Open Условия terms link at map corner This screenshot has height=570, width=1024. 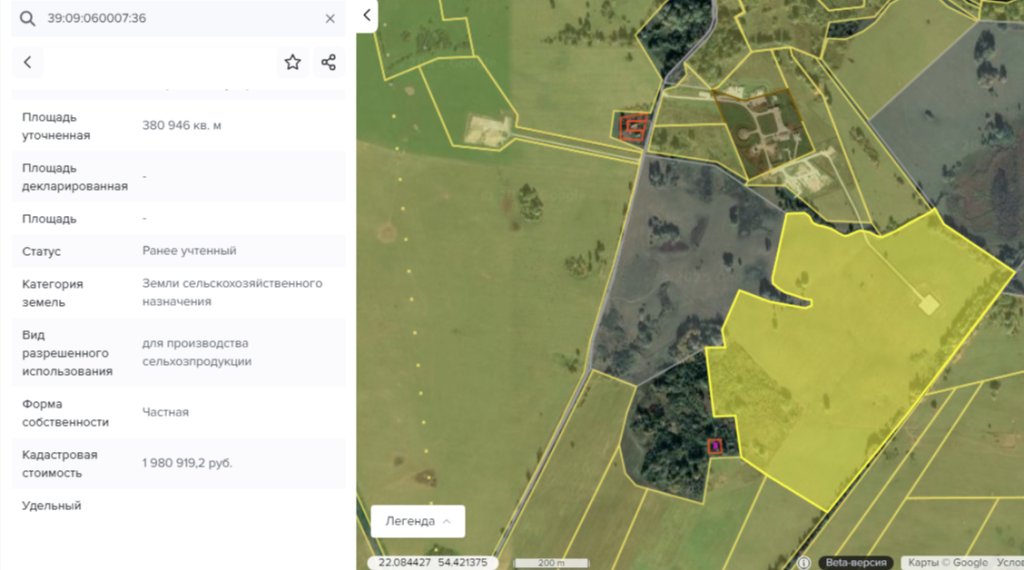(x=1010, y=562)
